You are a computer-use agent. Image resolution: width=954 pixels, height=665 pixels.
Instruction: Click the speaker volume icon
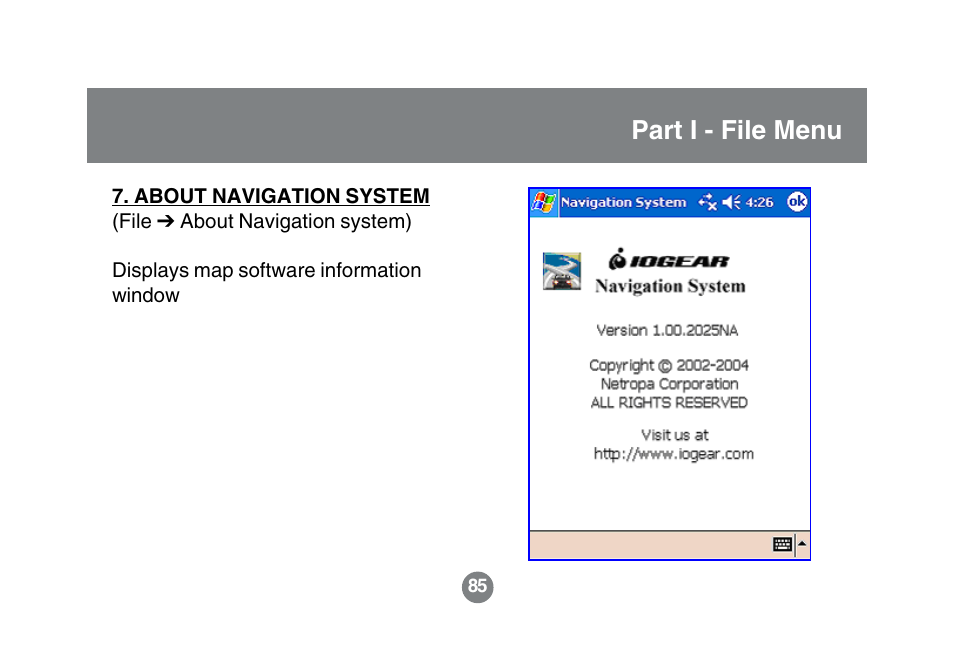[x=731, y=203]
